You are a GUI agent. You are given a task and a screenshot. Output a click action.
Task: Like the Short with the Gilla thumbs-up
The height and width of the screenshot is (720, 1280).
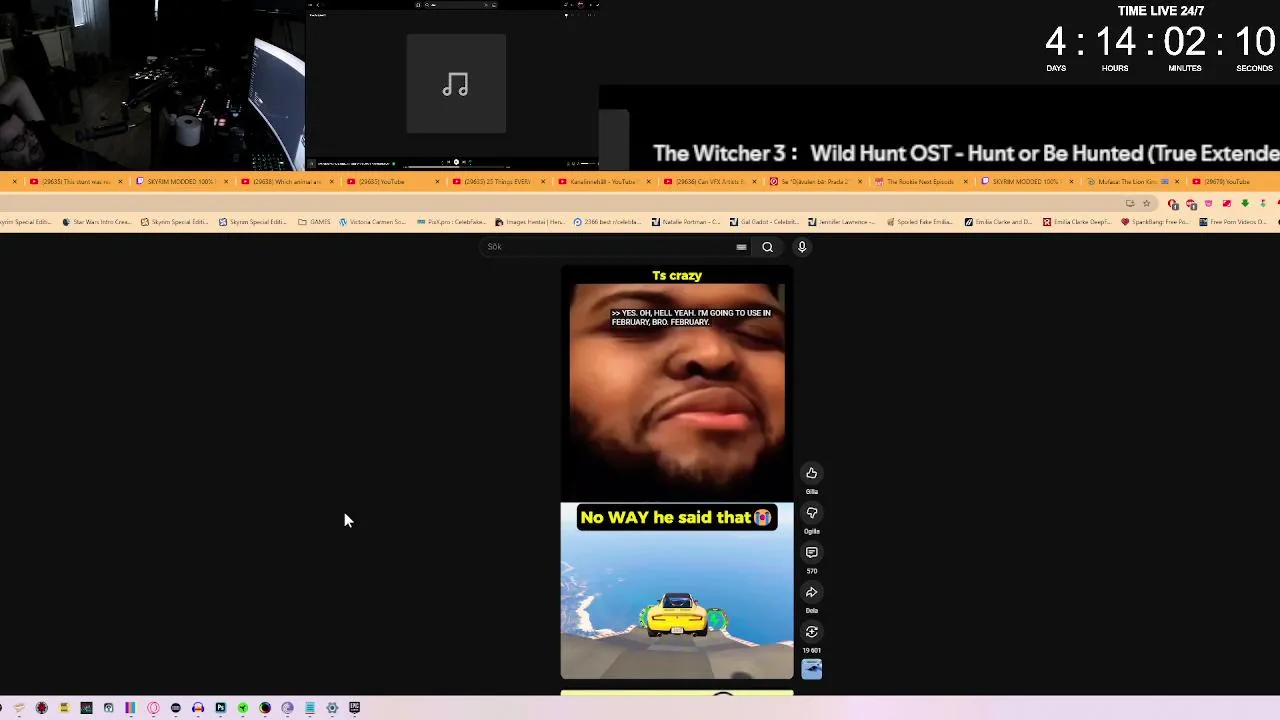811,473
